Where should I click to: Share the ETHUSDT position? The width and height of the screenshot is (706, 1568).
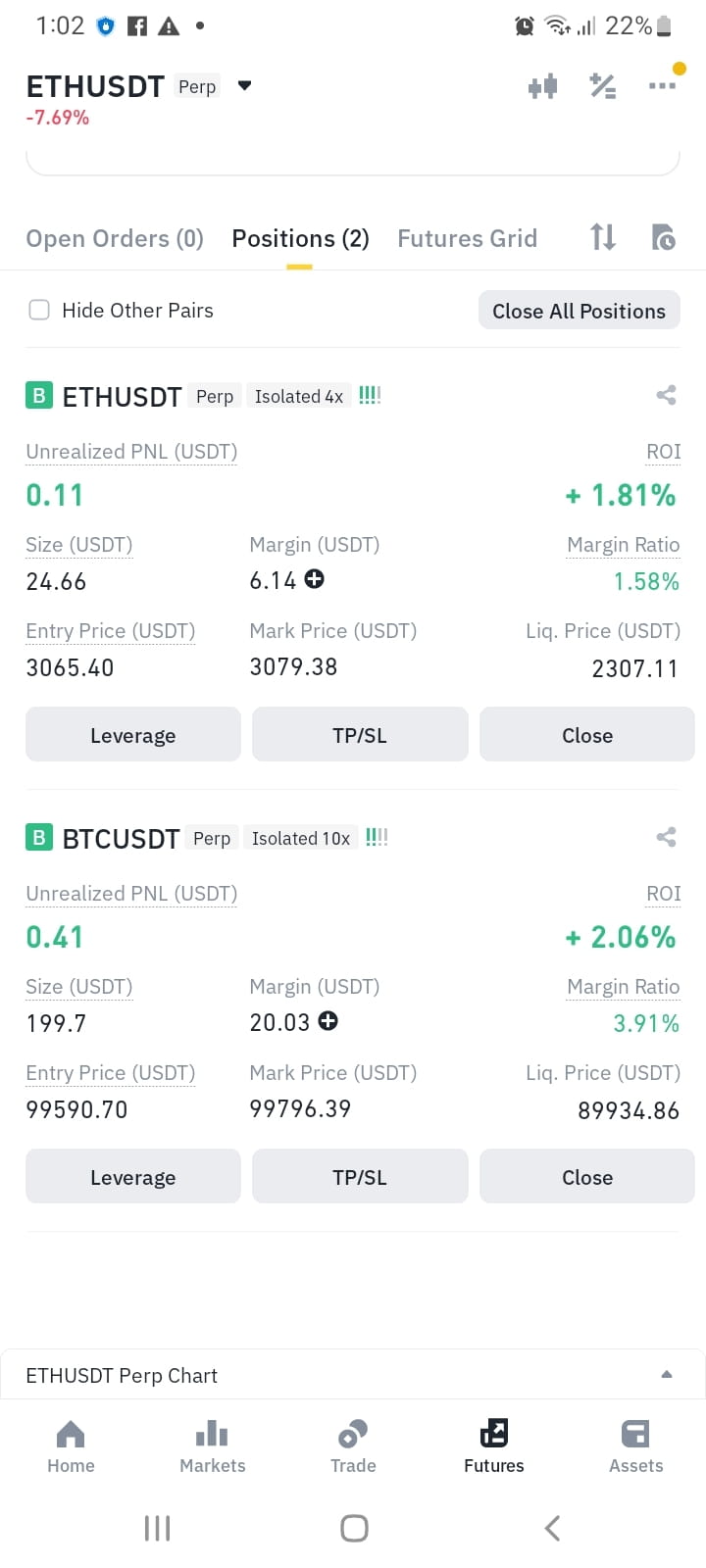(667, 395)
